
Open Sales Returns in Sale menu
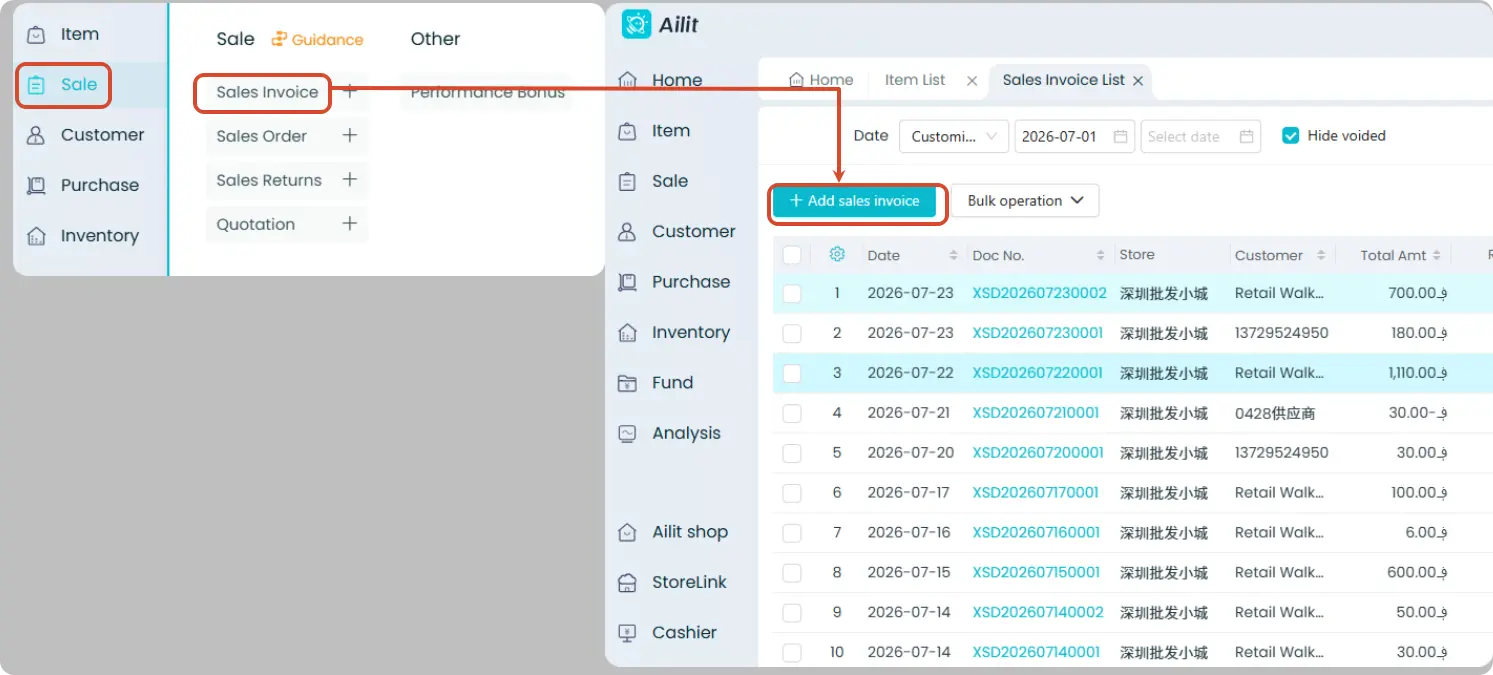coord(269,180)
